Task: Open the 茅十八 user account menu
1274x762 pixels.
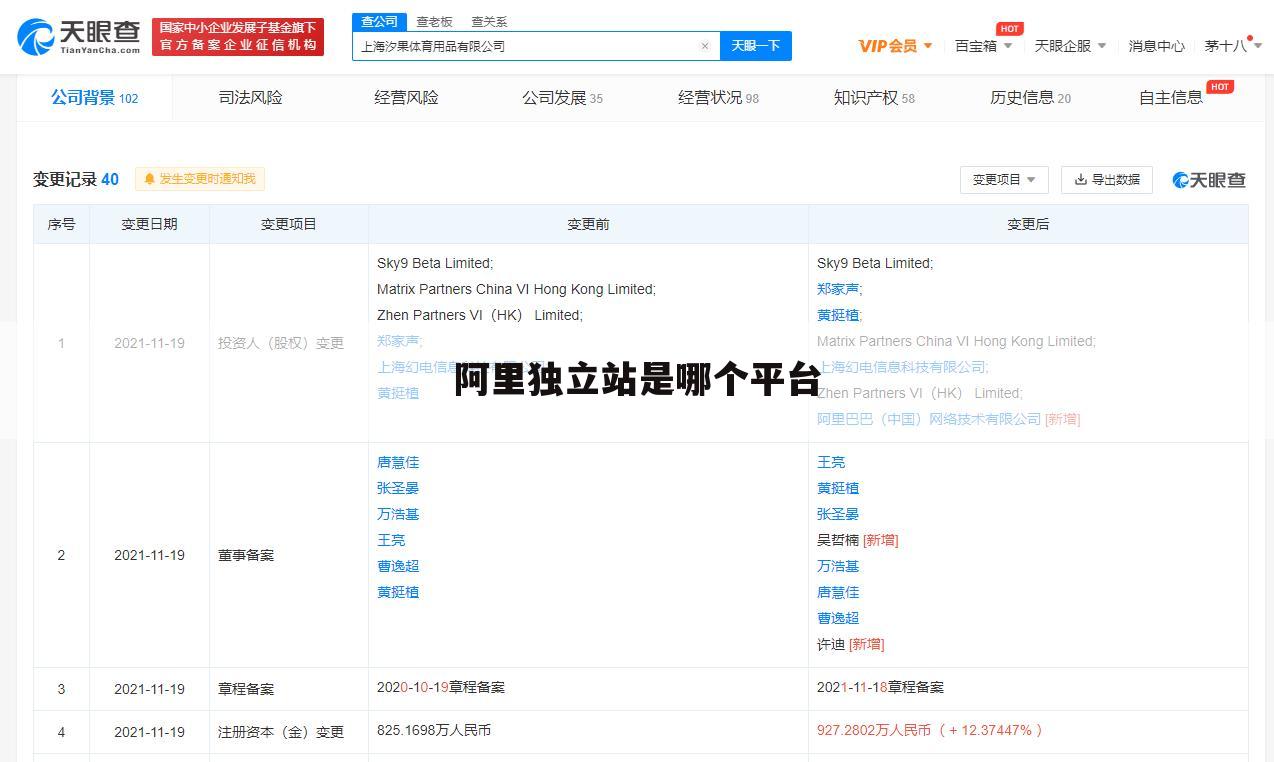Action: 1232,46
